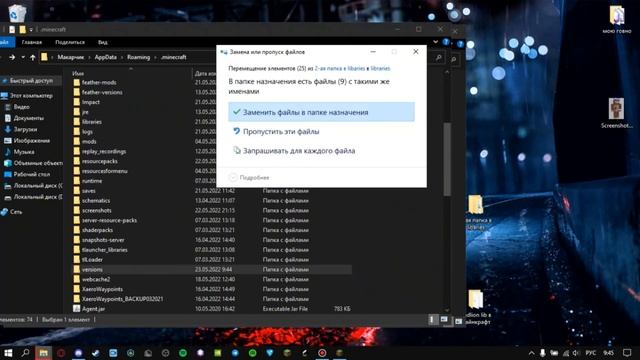This screenshot has height=360, width=640.
Task: Select the 'XaeroWaypoints_BACKUP032021' folder
Action: (x=212, y=299)
